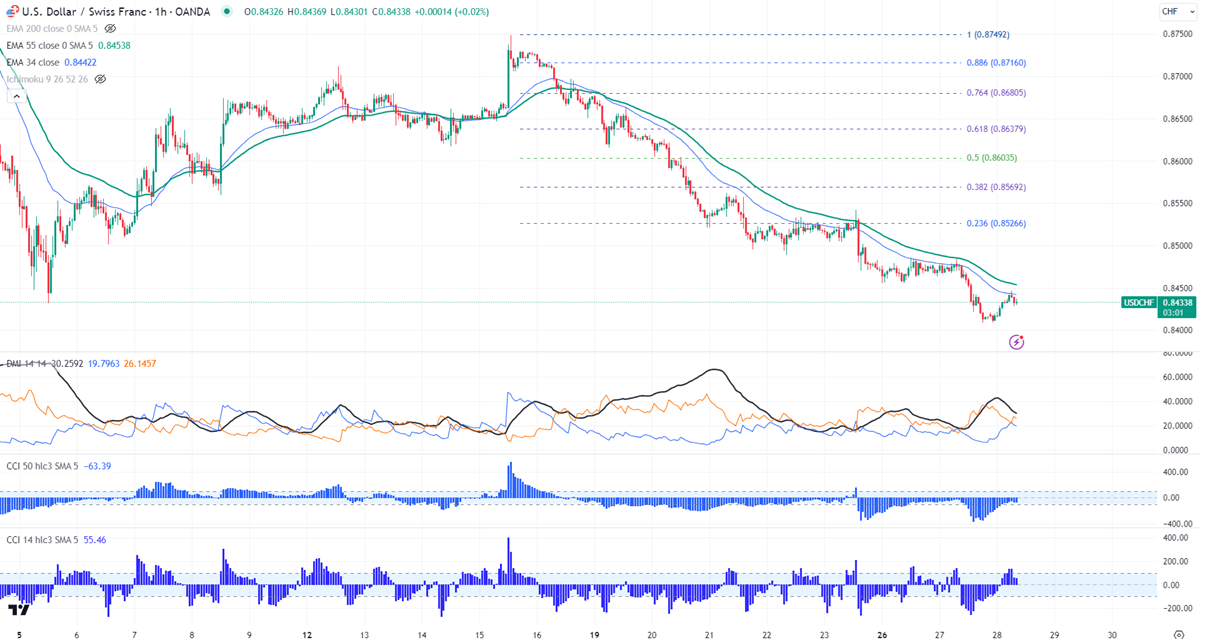Click the lightning bolt event icon

(1017, 342)
